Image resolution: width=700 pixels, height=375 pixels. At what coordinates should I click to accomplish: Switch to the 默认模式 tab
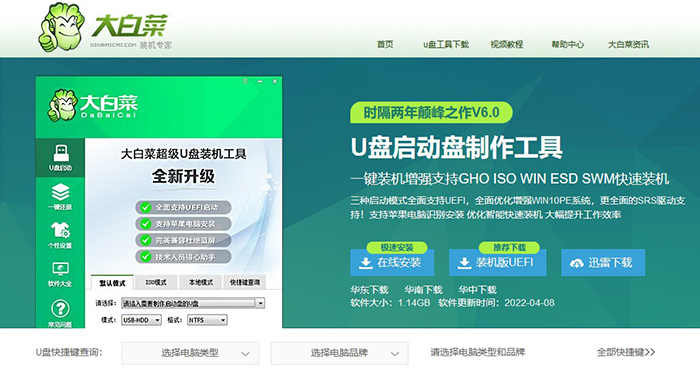tap(112, 283)
